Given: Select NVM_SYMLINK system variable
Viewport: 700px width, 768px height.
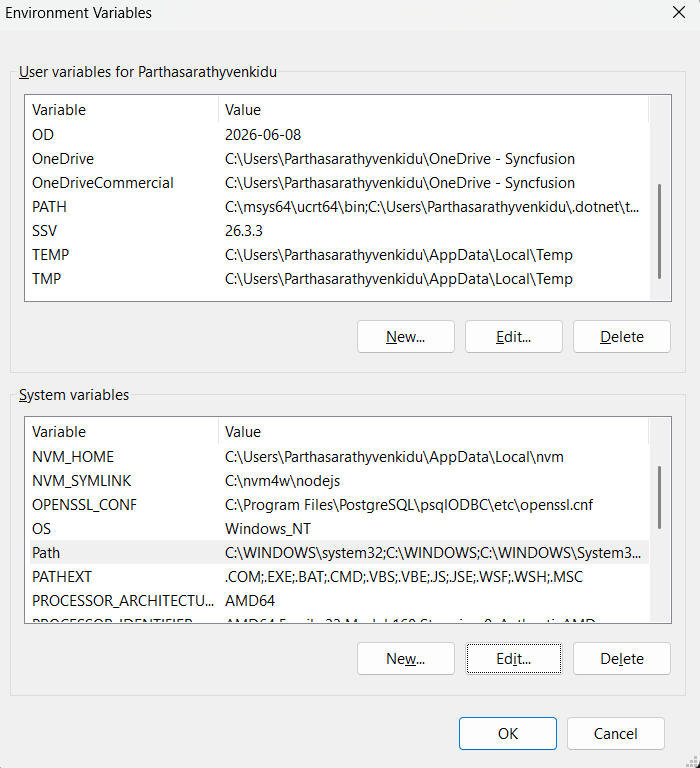Looking at the screenshot, I should point(339,480).
